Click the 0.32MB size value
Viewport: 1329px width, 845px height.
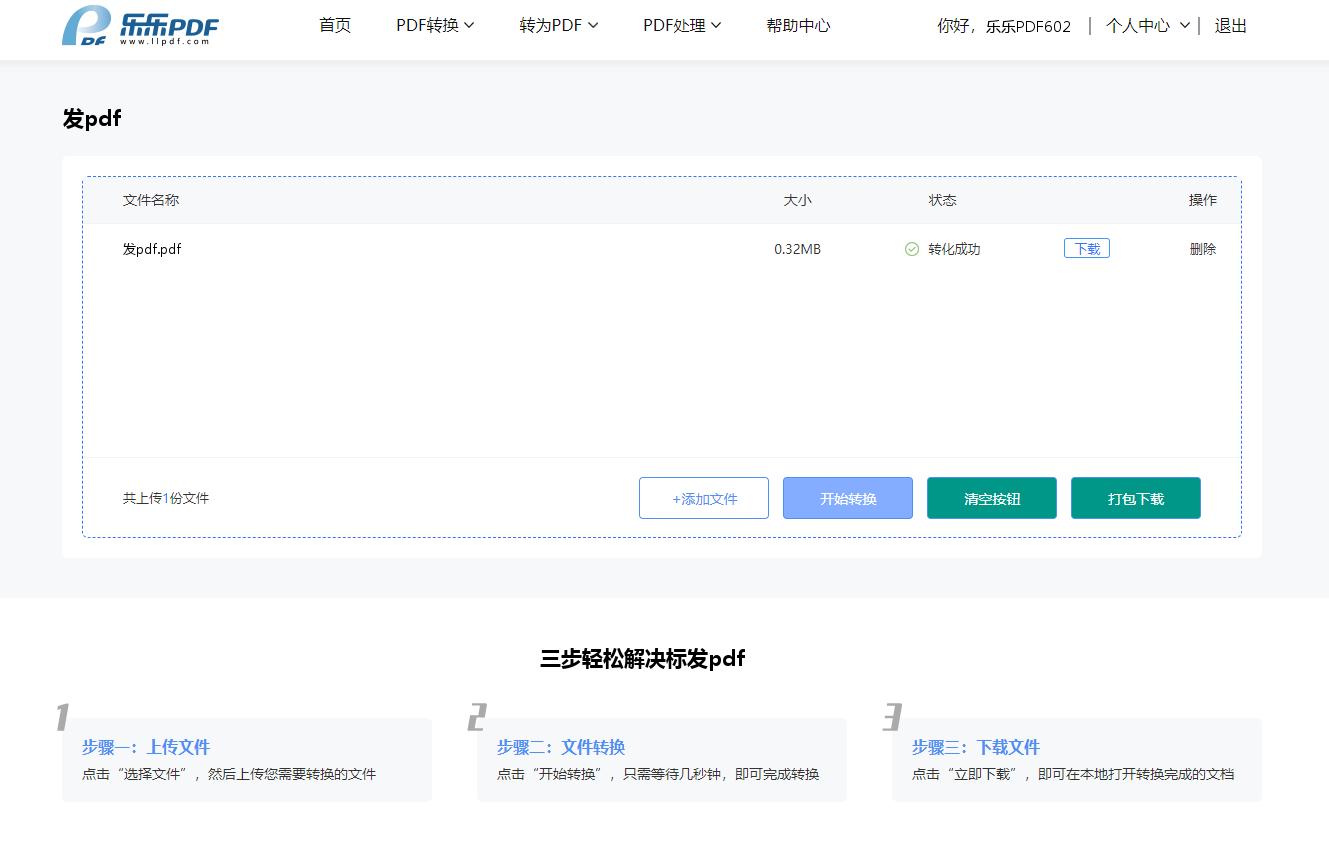(x=797, y=249)
